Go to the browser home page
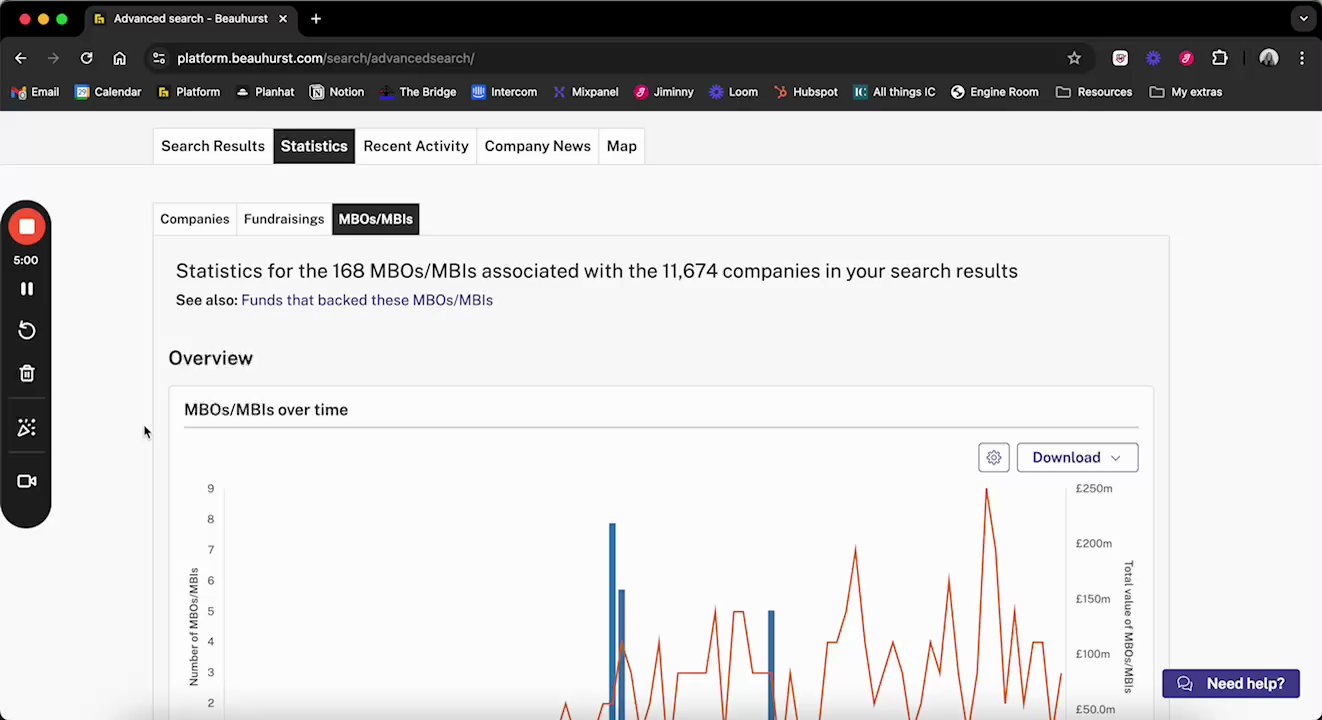The width and height of the screenshot is (1322, 720). 120,58
